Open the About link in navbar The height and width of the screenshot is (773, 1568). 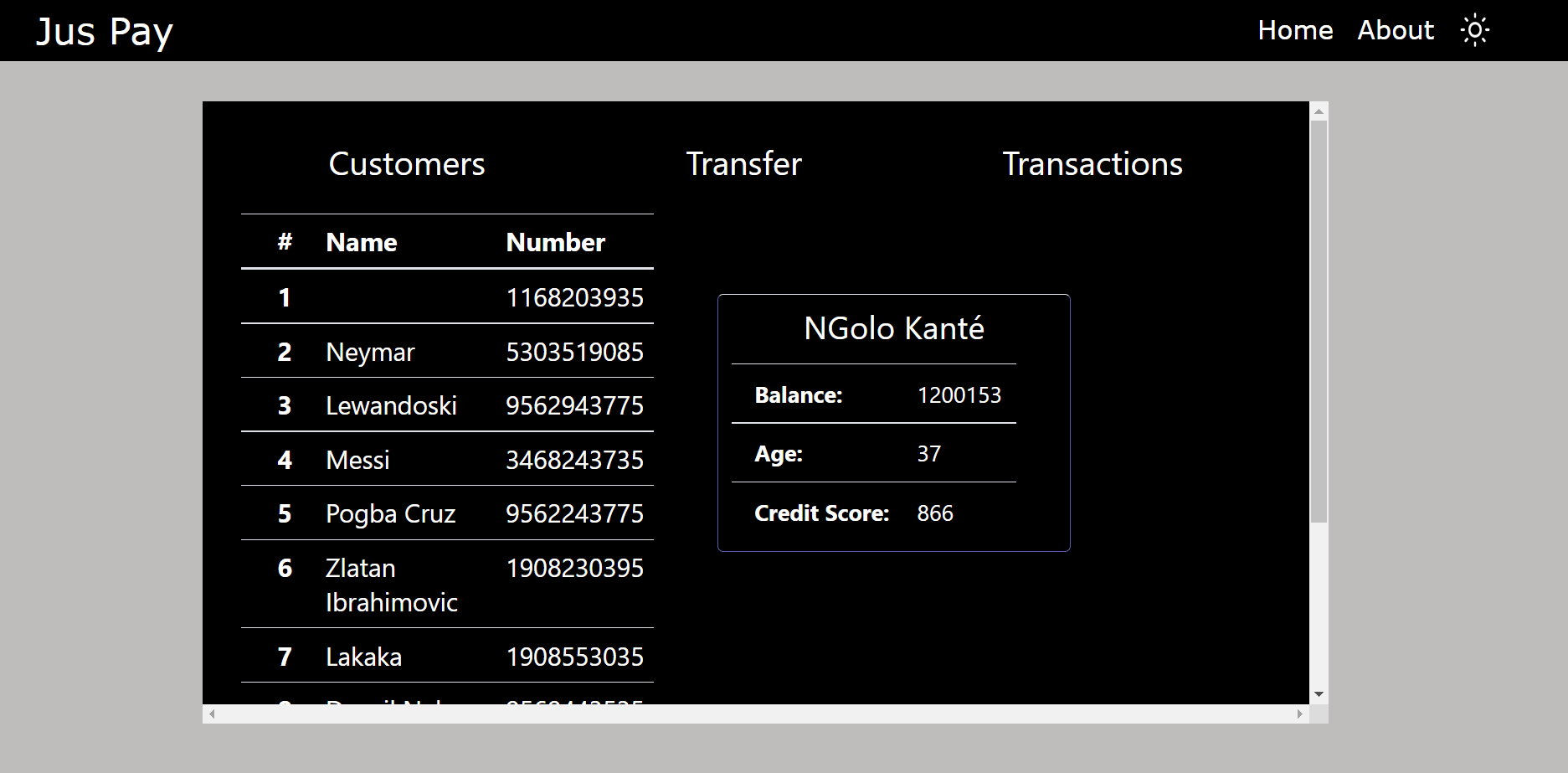click(1396, 31)
